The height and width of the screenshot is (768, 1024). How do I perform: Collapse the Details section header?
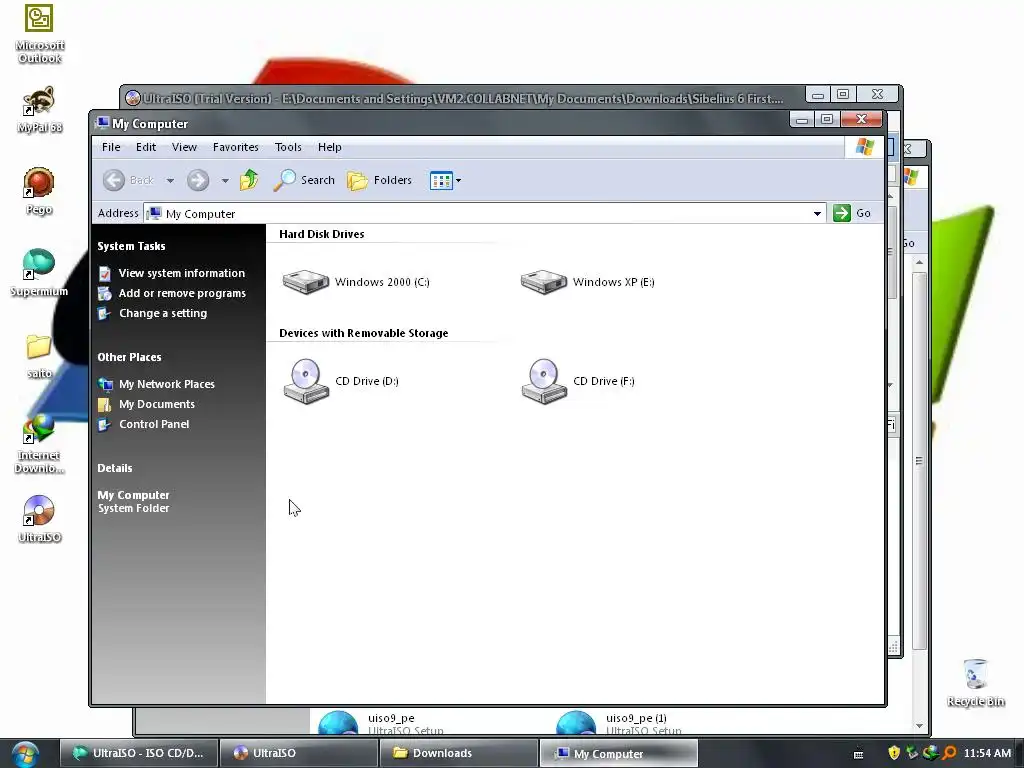115,468
